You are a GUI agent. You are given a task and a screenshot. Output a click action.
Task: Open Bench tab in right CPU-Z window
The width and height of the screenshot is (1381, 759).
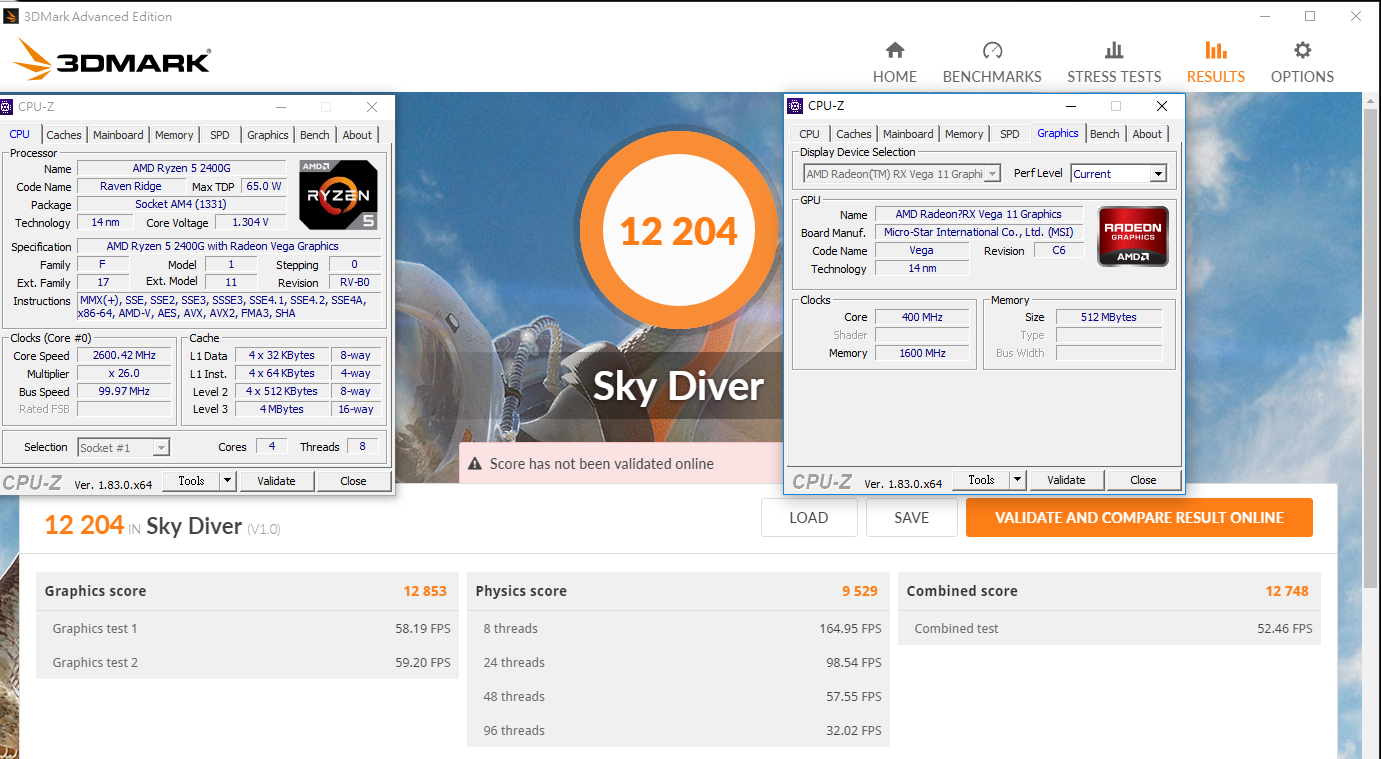1105,134
